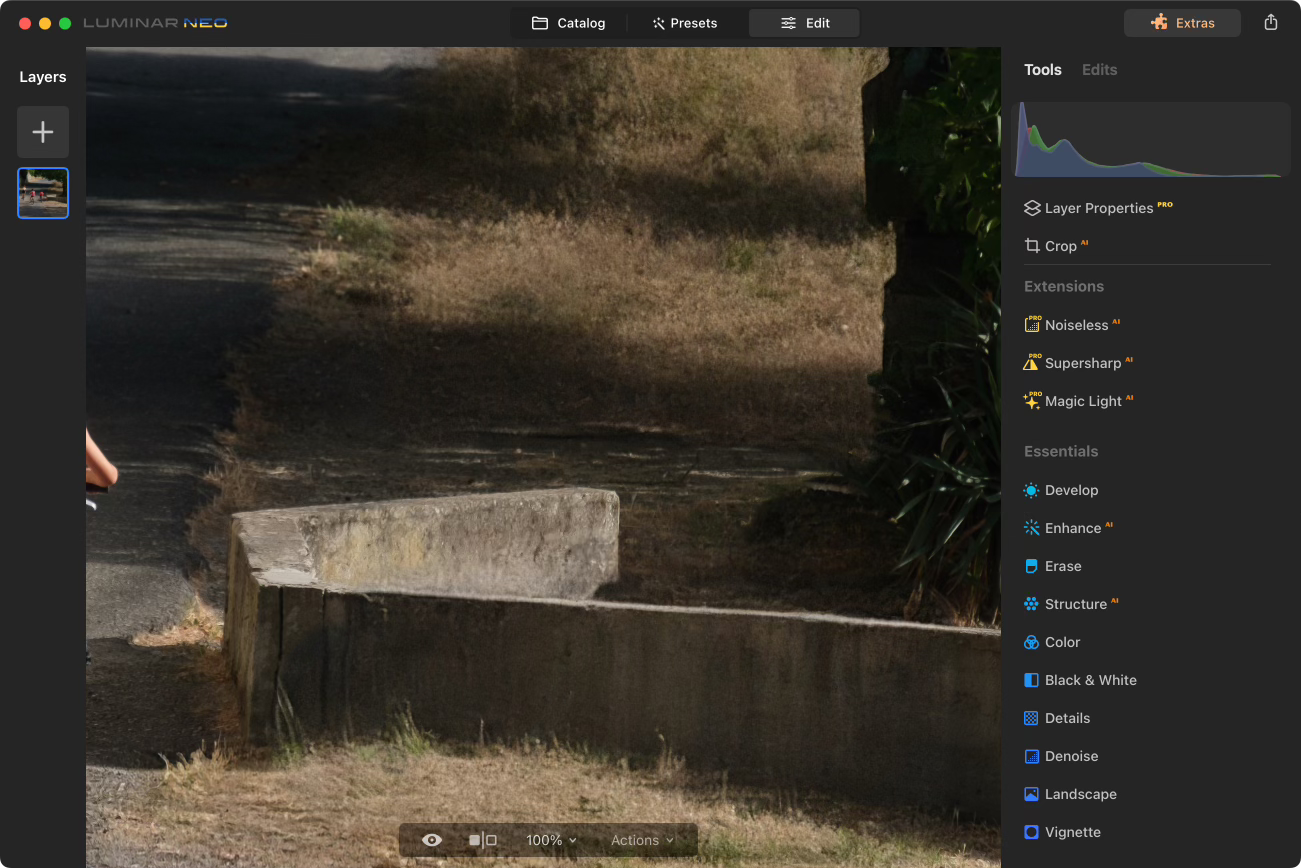Click the Luminar Neo app logo
Image resolution: width=1301 pixels, height=868 pixels.
point(155,23)
